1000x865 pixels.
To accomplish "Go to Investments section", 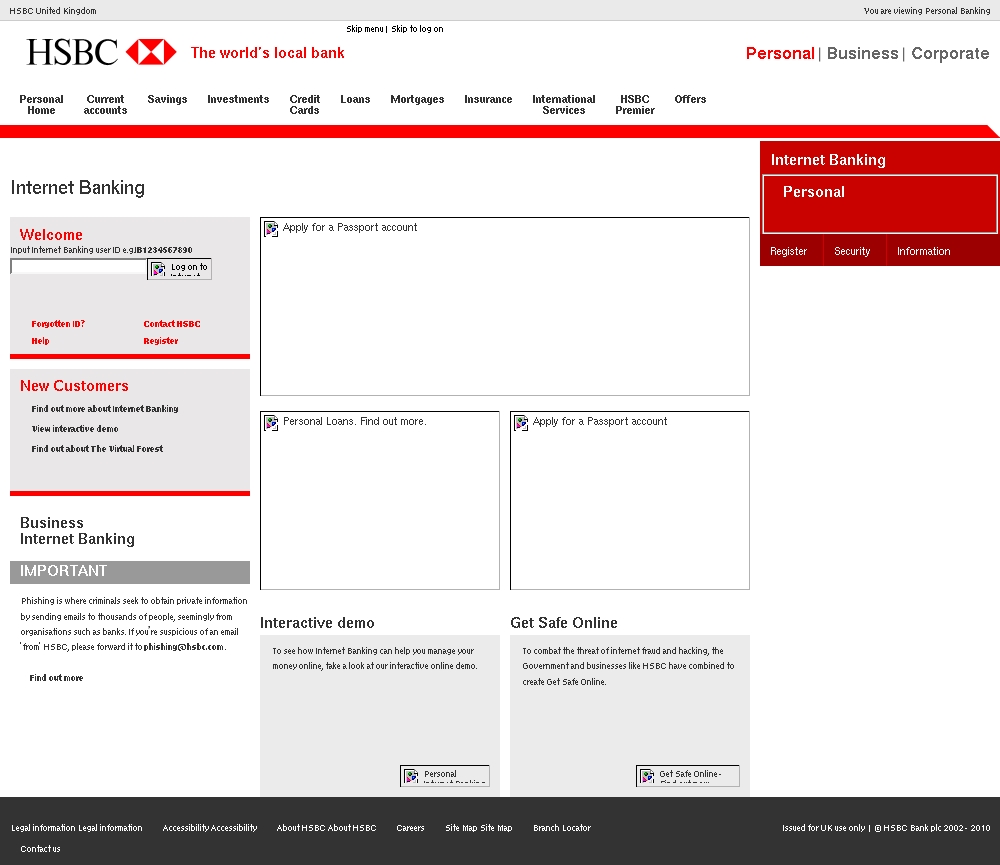I will coord(238,100).
